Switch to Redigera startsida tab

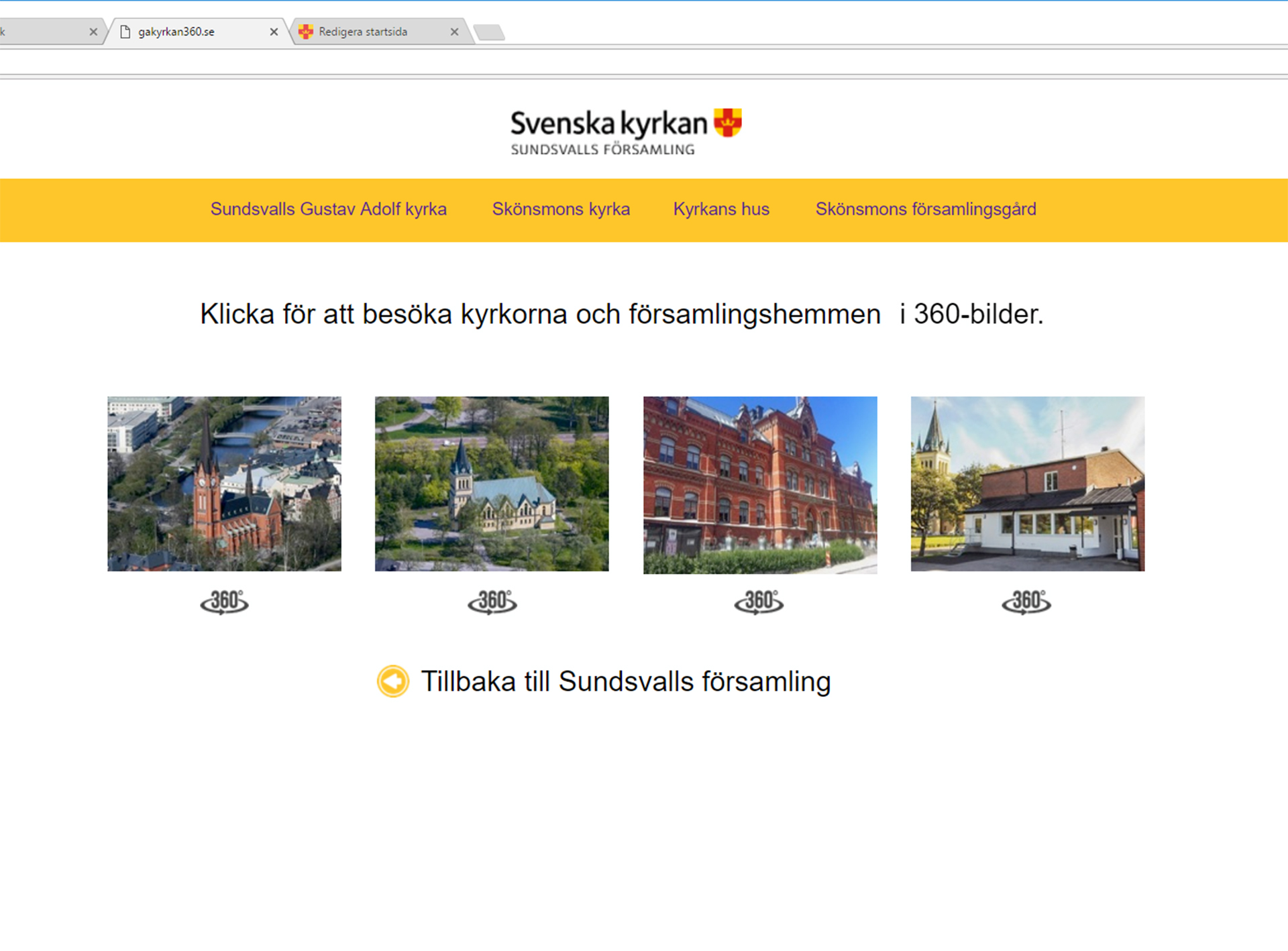pyautogui.click(x=363, y=32)
